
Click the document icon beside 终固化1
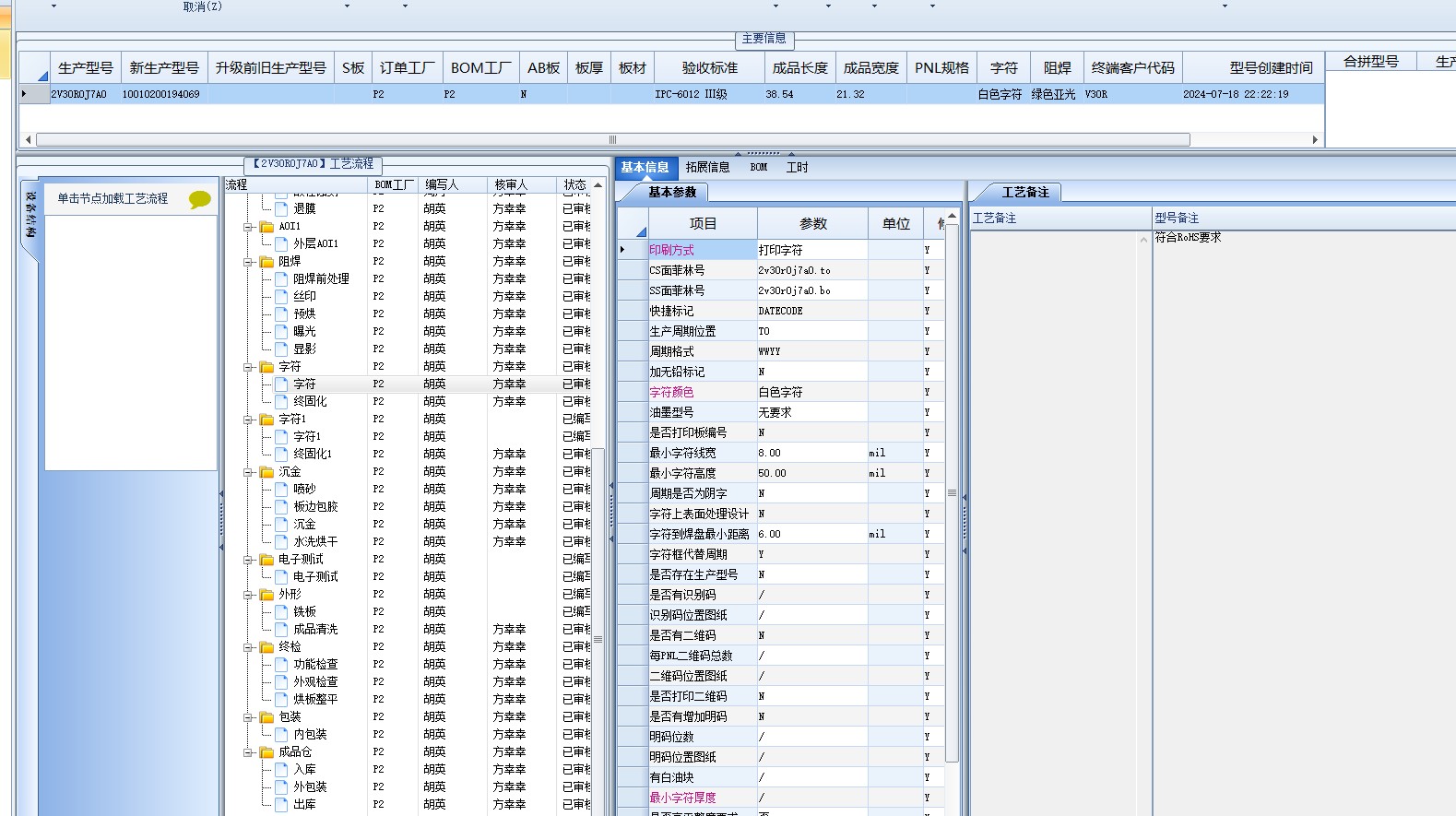[282, 455]
